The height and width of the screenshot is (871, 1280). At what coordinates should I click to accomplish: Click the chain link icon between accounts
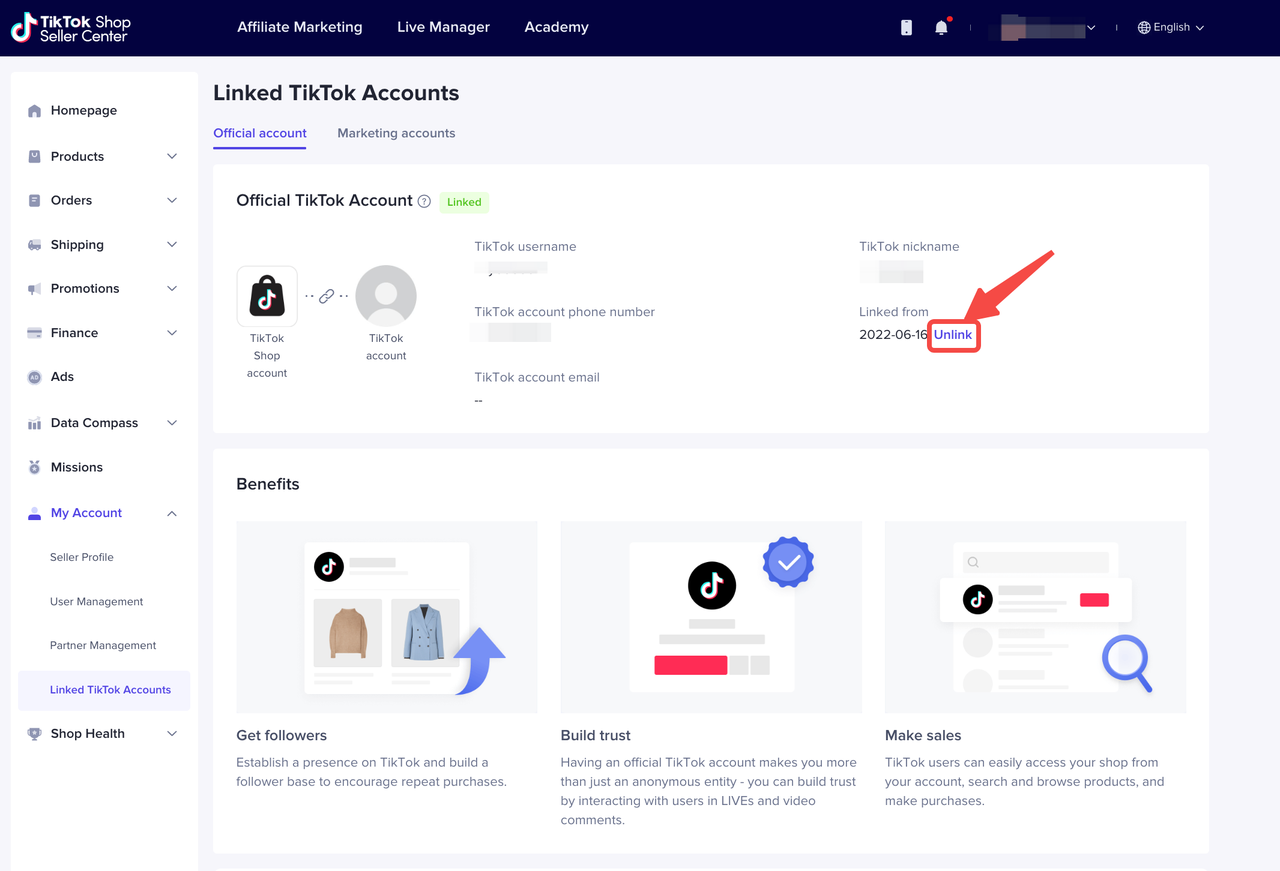coord(327,297)
